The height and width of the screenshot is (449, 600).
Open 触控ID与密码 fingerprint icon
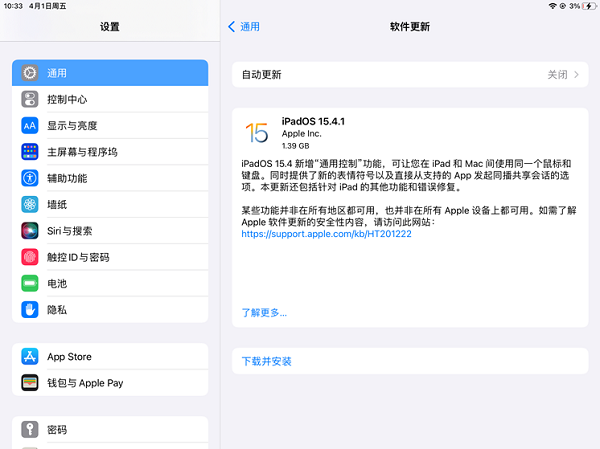(x=30, y=257)
